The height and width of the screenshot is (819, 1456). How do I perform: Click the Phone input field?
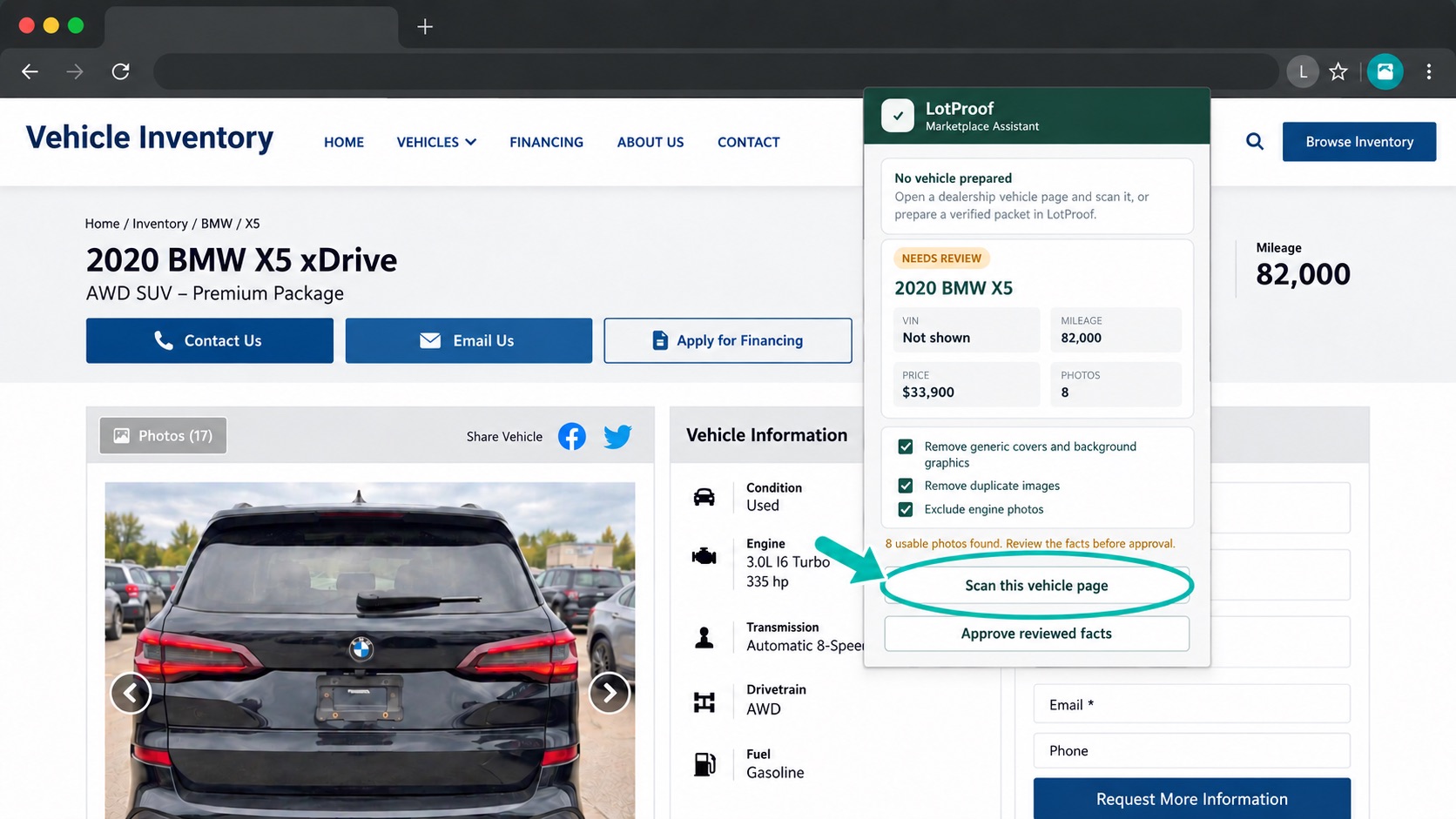[1192, 751]
